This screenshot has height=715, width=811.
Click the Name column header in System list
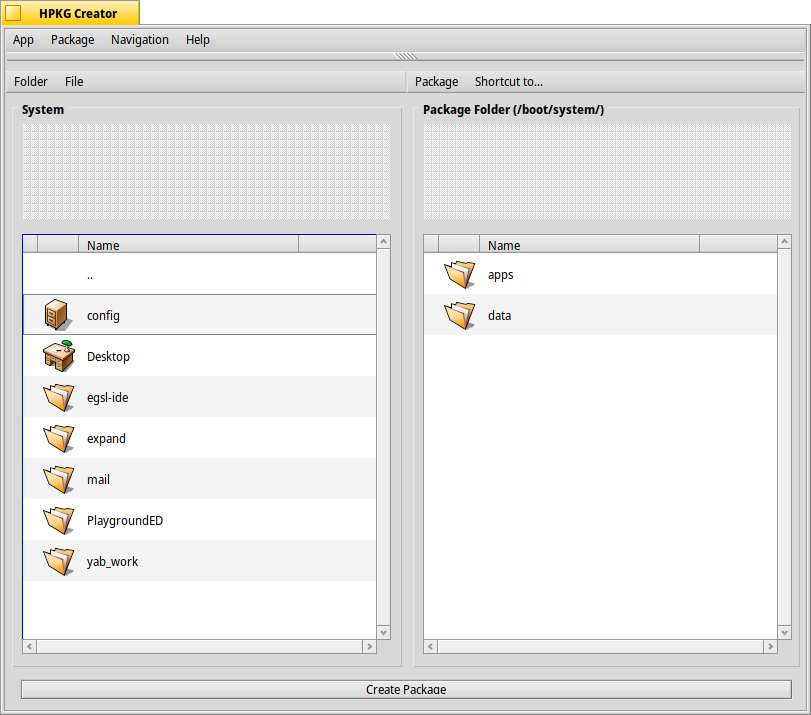(x=188, y=245)
